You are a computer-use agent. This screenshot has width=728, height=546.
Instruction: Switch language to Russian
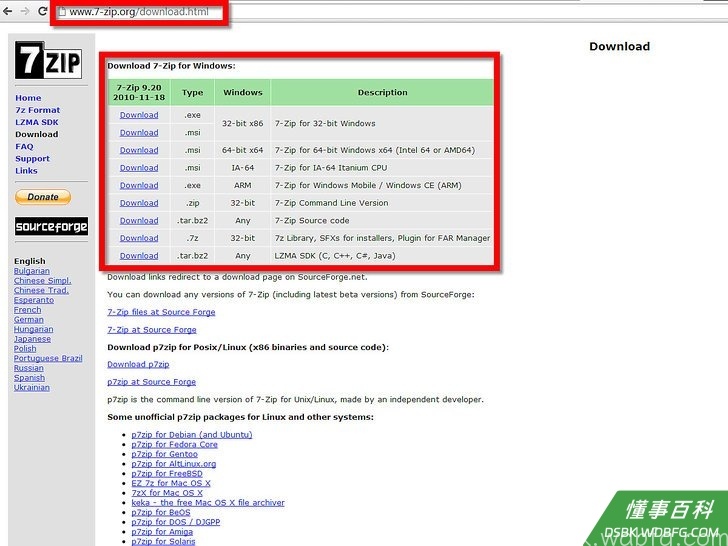pos(28,368)
